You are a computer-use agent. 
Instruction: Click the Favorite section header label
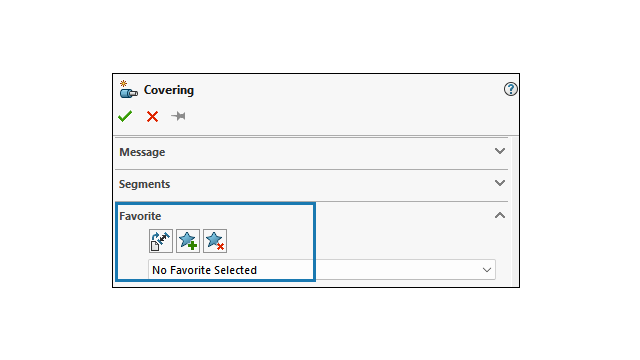click(x=140, y=216)
